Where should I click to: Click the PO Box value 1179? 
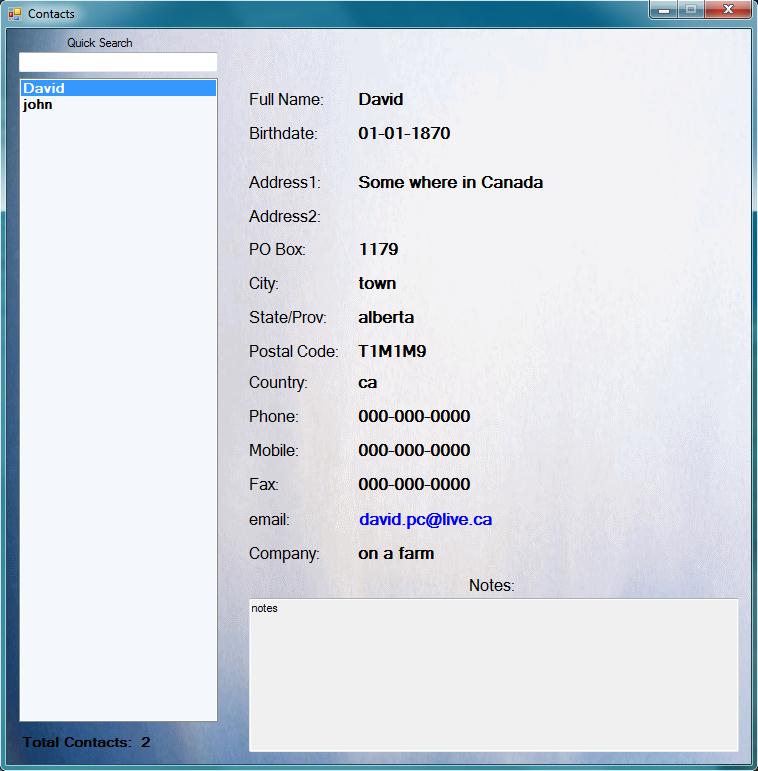[378, 249]
